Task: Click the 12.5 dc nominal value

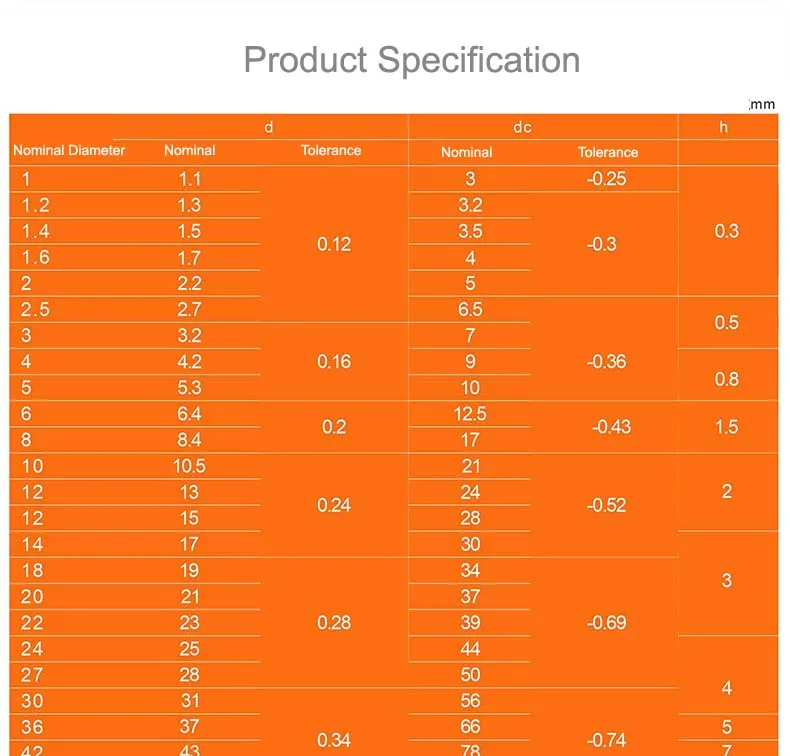Action: (x=470, y=413)
